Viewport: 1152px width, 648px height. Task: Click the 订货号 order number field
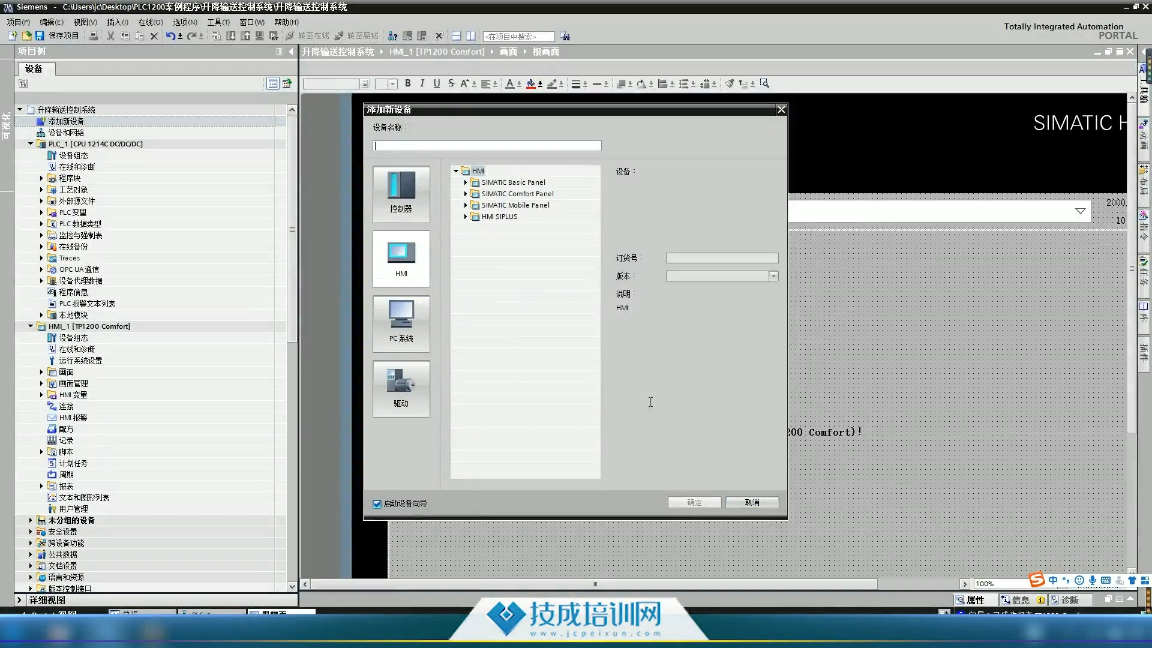[x=722, y=258]
